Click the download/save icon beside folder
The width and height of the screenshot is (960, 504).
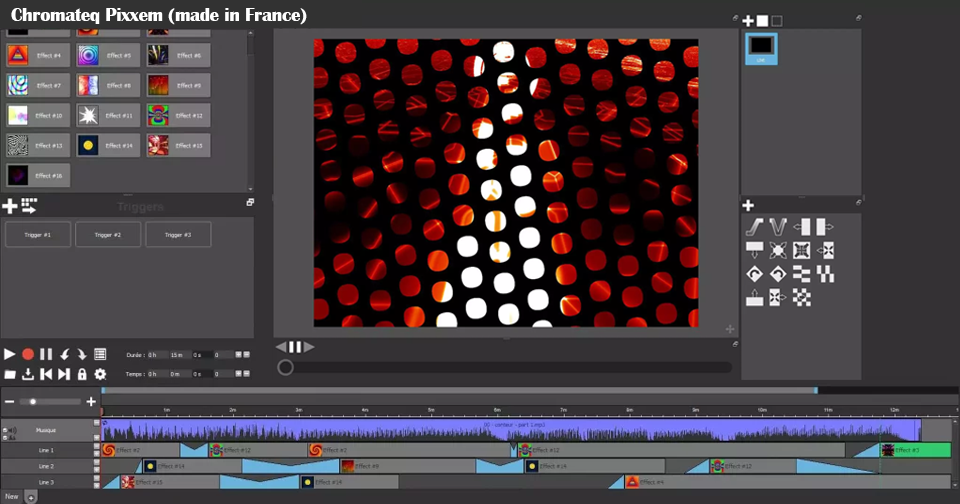(x=28, y=374)
